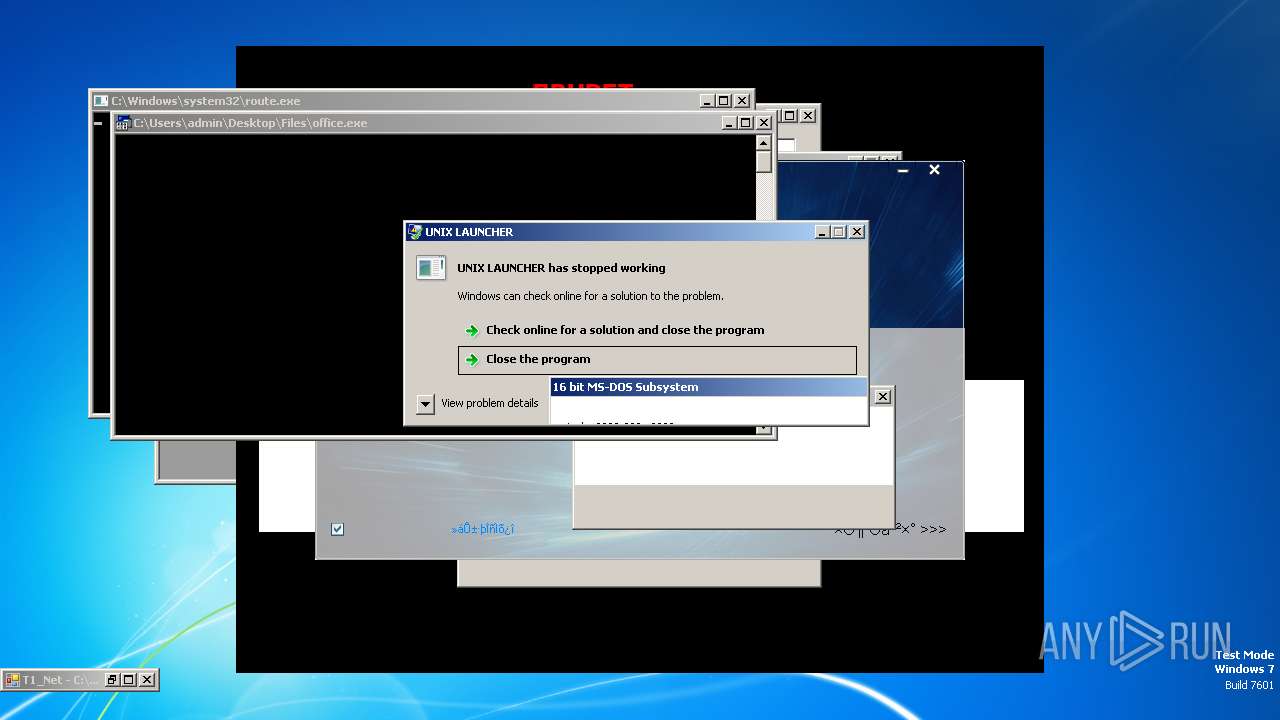Click the View problem details label
The width and height of the screenshot is (1280, 720).
point(490,403)
